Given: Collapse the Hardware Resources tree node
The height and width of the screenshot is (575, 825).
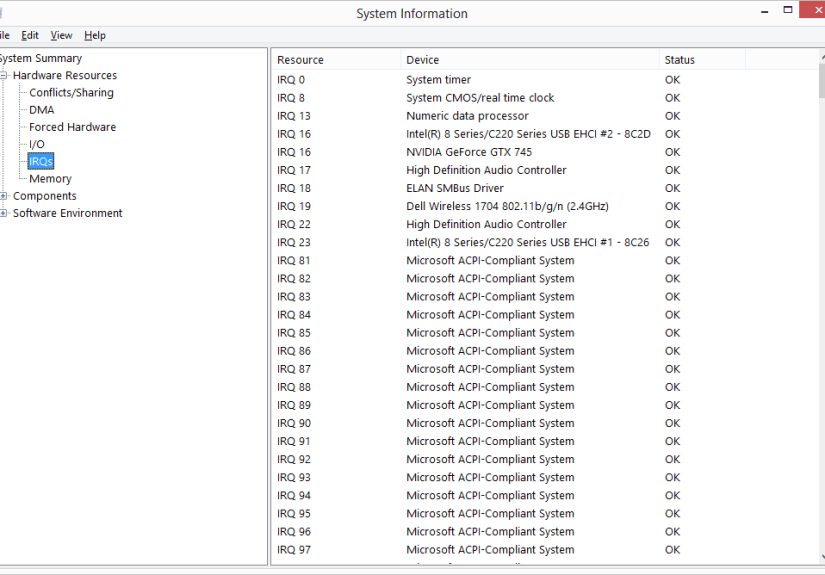Looking at the screenshot, I should 4,76.
